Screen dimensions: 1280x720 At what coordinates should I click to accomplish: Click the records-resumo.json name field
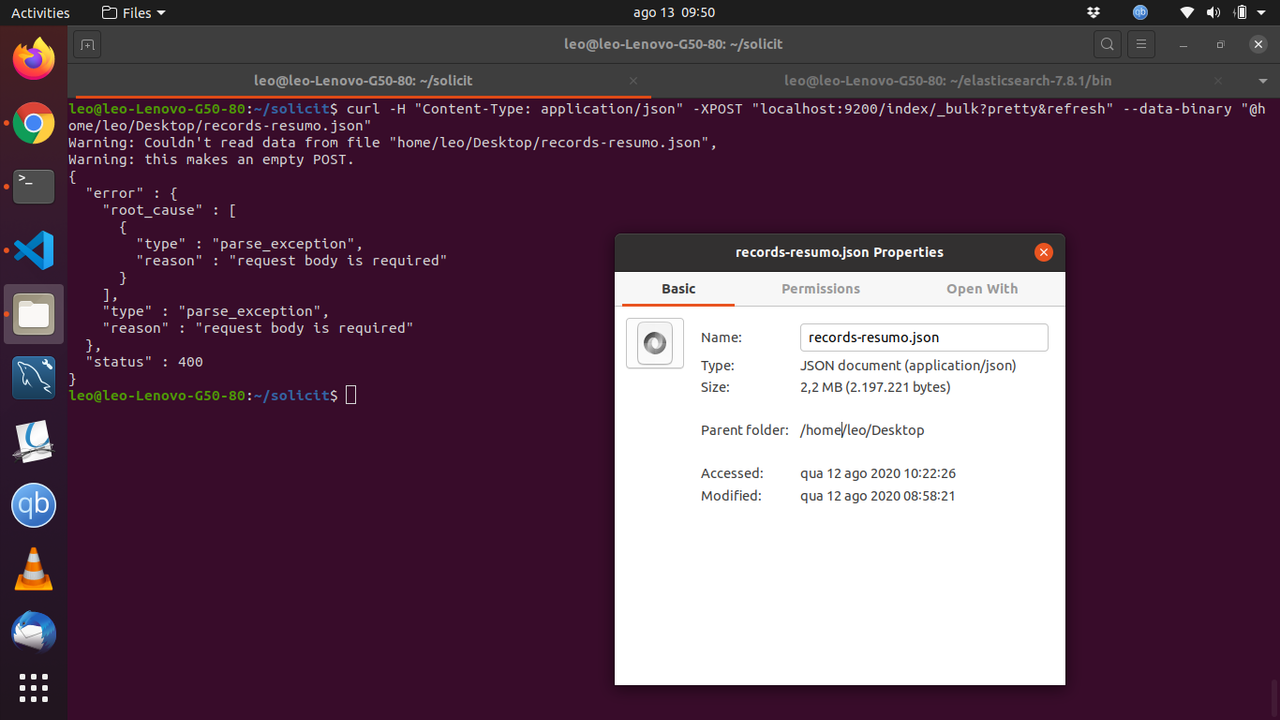click(922, 337)
